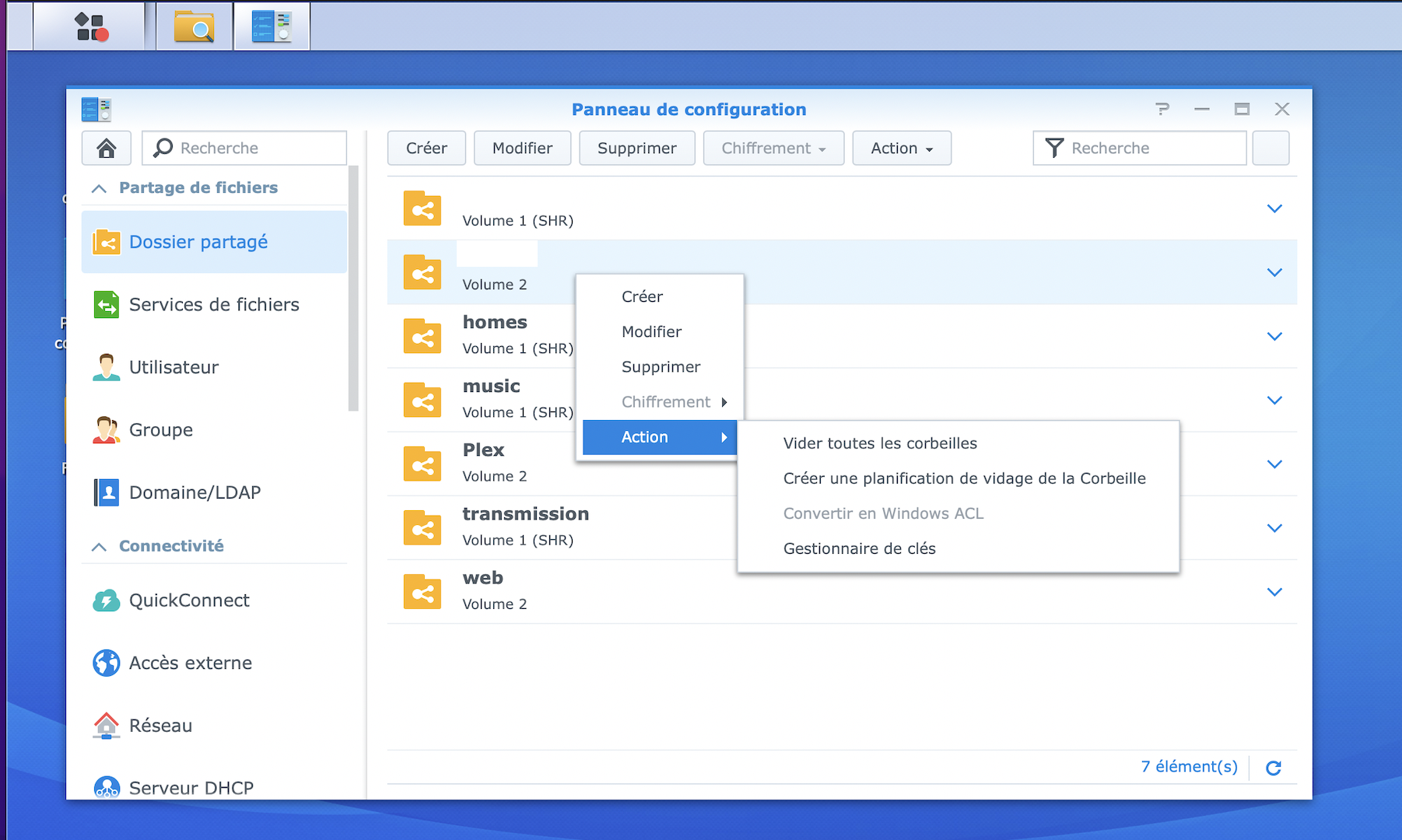The height and width of the screenshot is (840, 1402).
Task: Choose Supprimer in the context menu
Action: coord(660,366)
